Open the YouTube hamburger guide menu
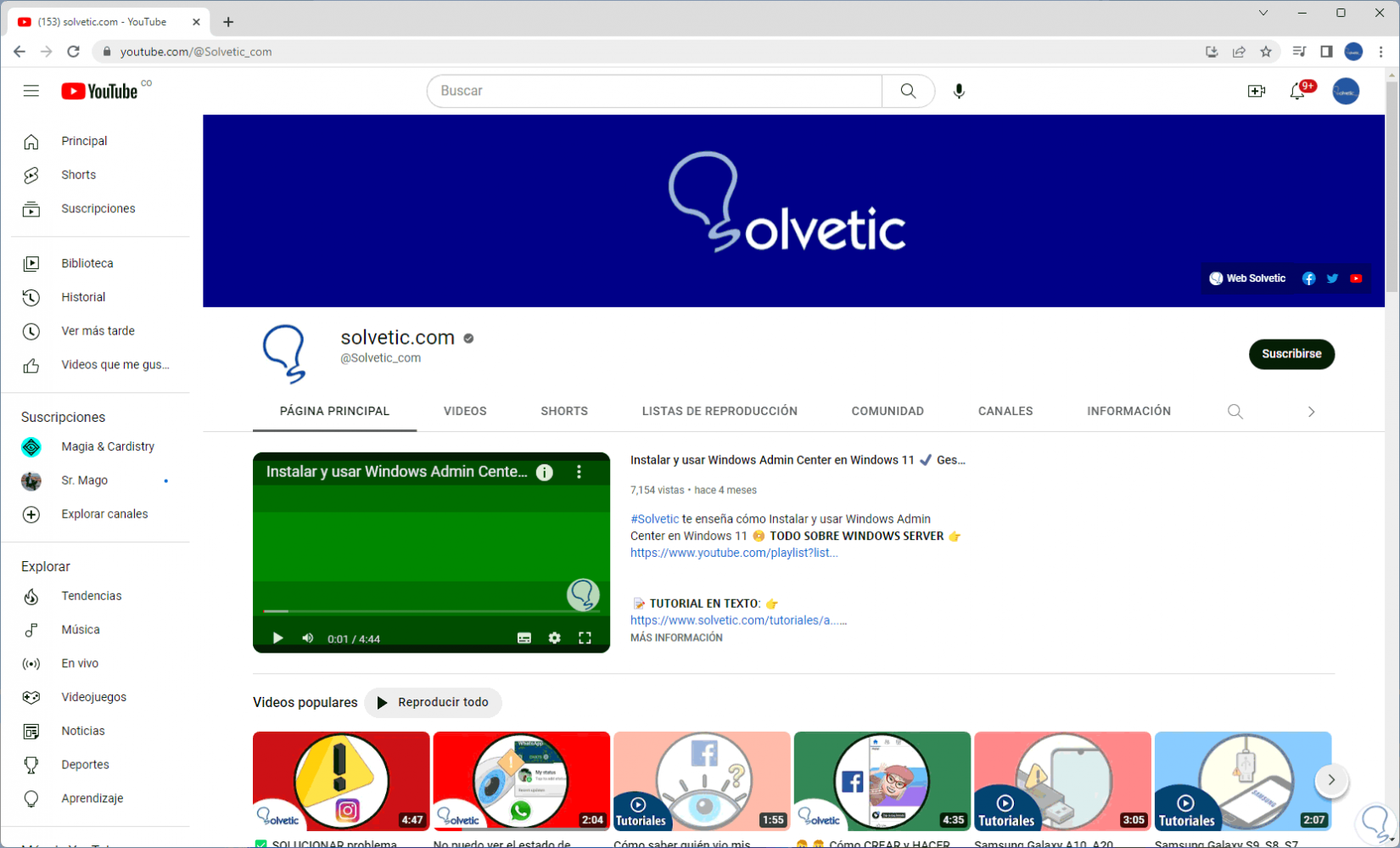 click(31, 91)
